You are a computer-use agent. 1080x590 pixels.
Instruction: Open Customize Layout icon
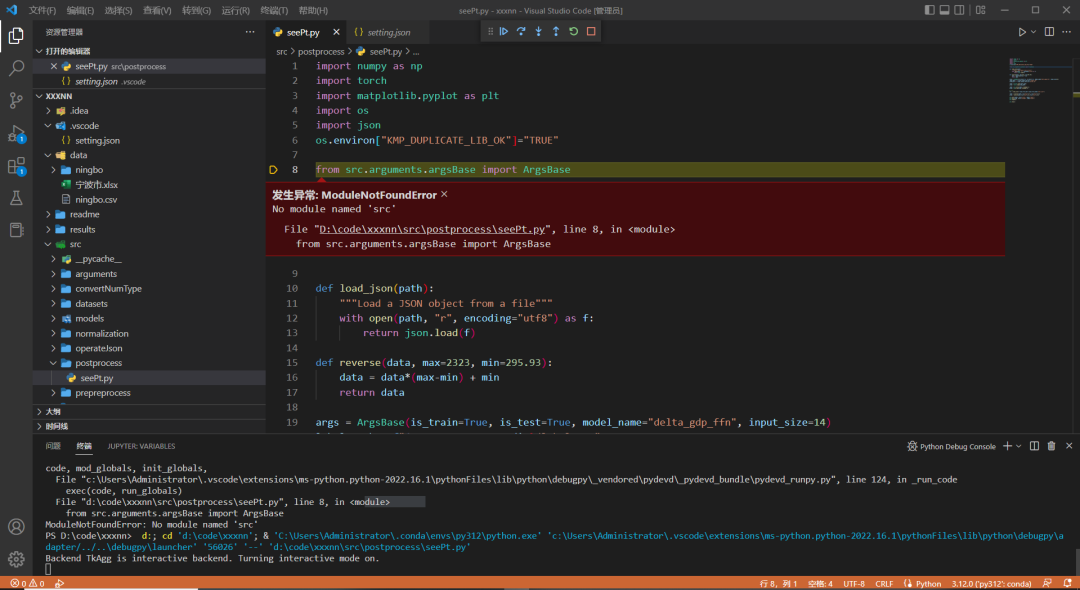point(981,10)
